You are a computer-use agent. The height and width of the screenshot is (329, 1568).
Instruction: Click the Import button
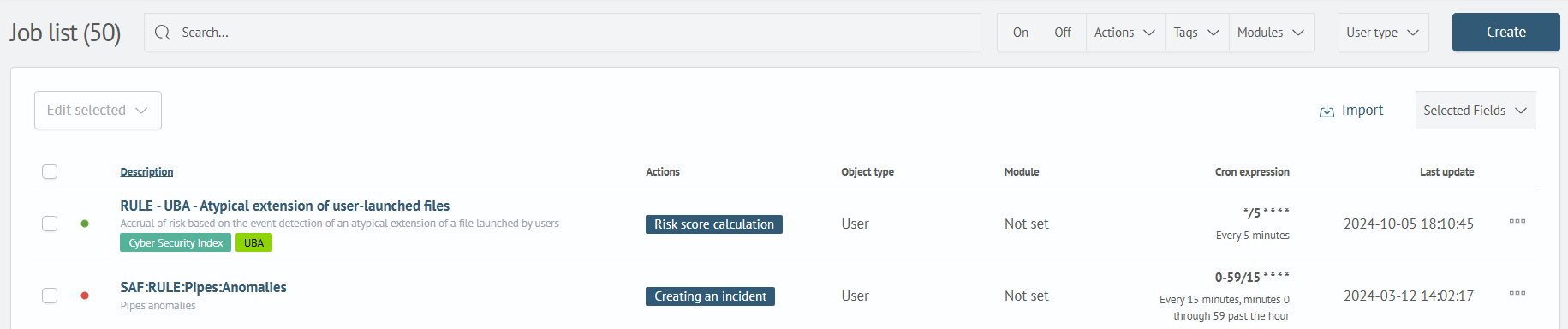tap(1351, 111)
